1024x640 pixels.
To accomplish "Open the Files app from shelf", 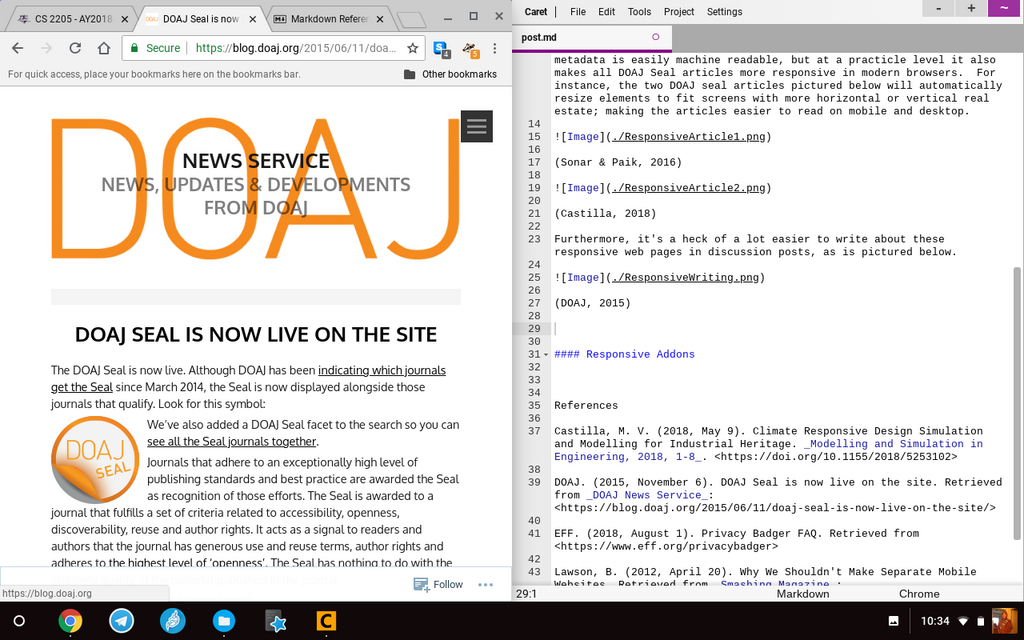I will point(223,621).
